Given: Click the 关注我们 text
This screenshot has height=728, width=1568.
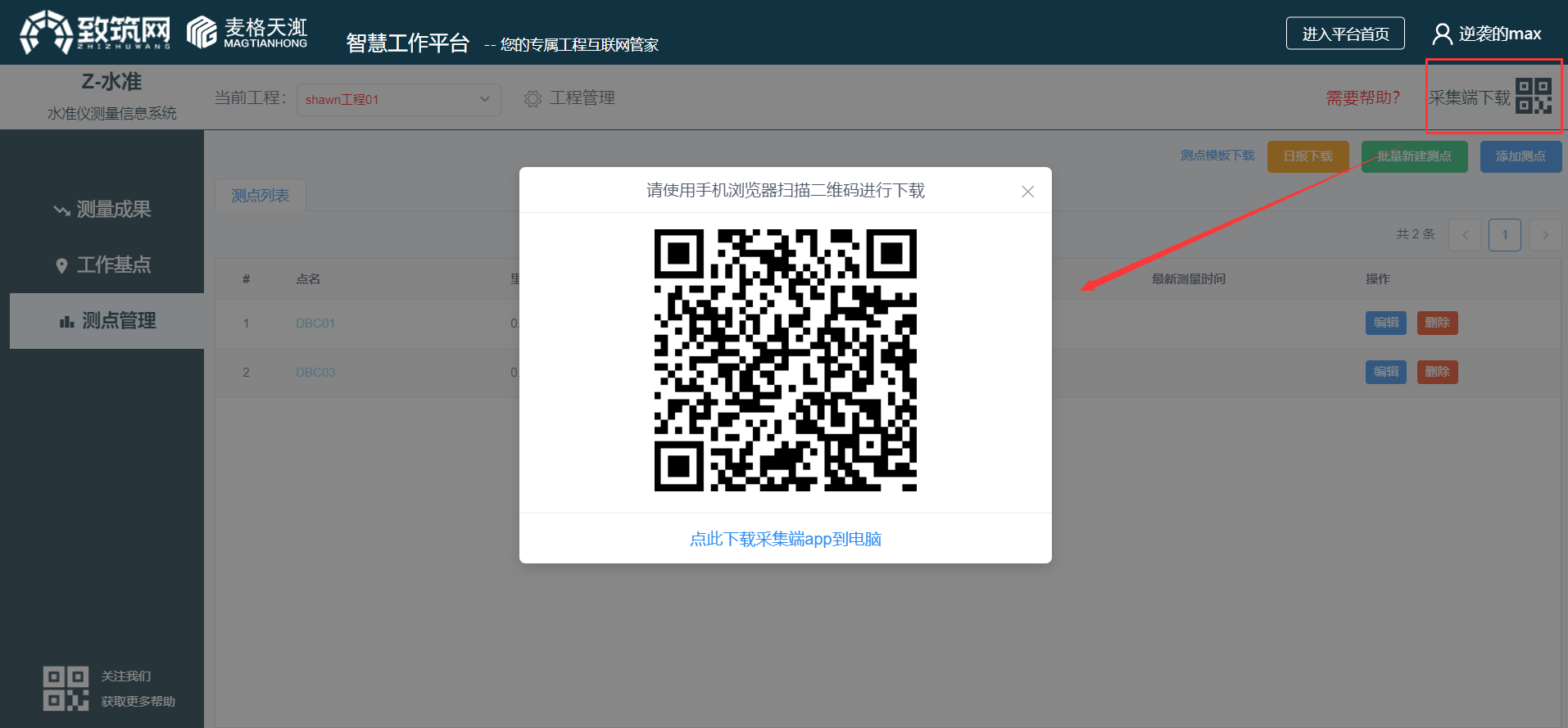Looking at the screenshot, I should tap(126, 676).
